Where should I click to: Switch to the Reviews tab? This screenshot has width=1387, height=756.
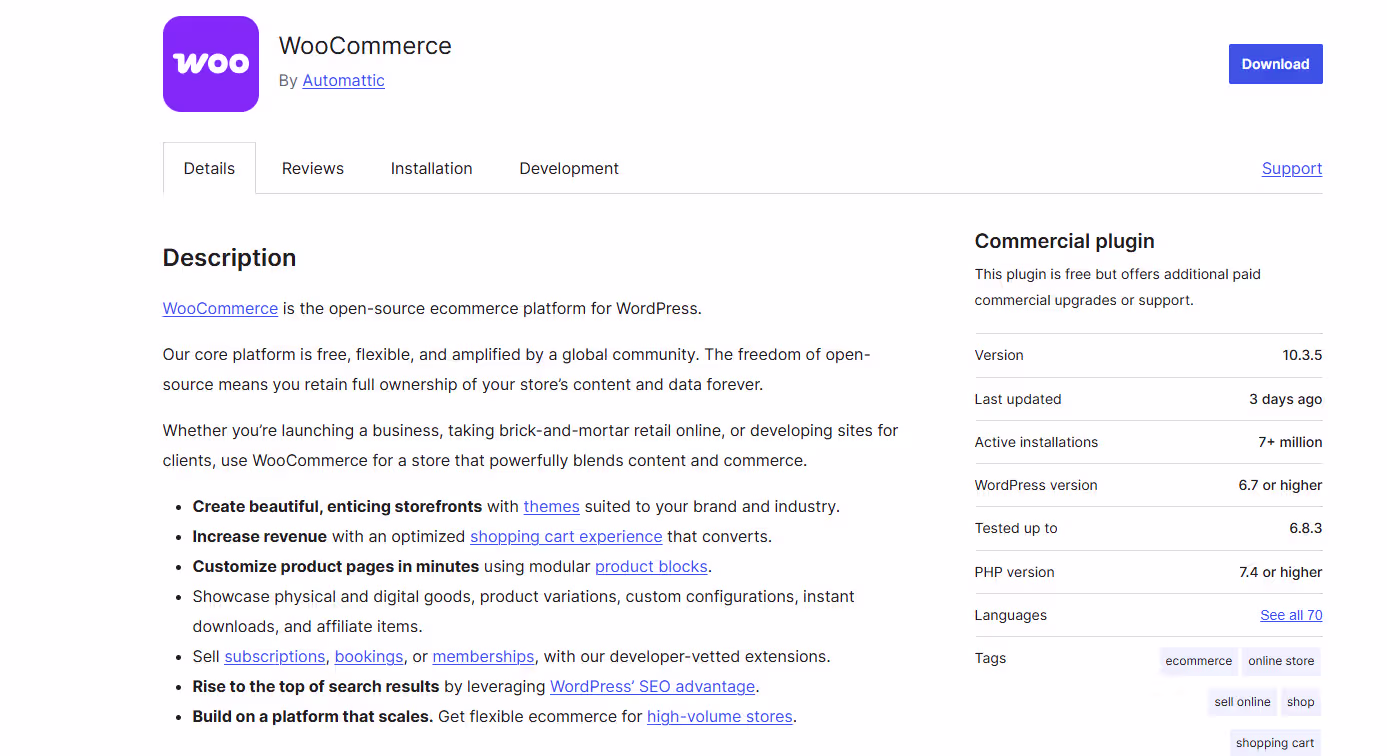pos(312,168)
